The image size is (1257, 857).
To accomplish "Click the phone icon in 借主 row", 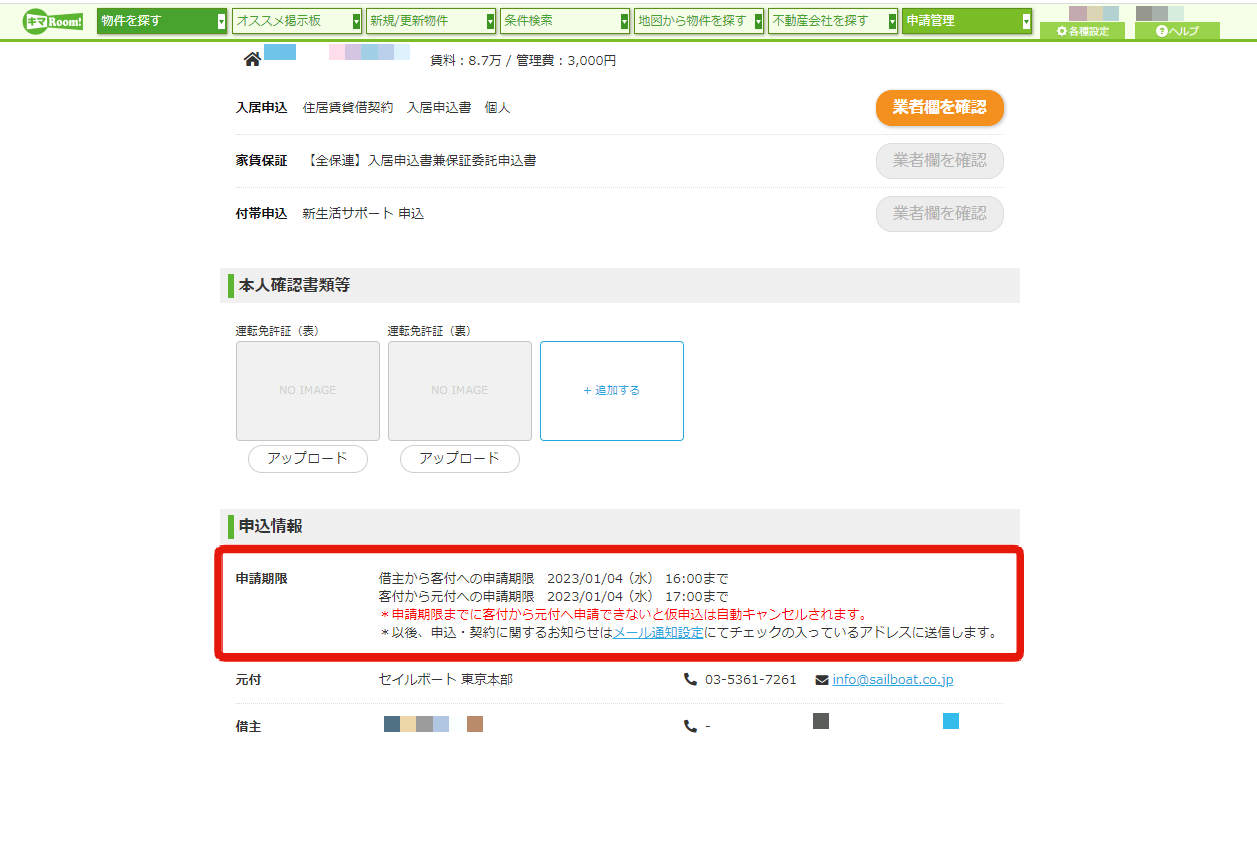I will click(690, 727).
